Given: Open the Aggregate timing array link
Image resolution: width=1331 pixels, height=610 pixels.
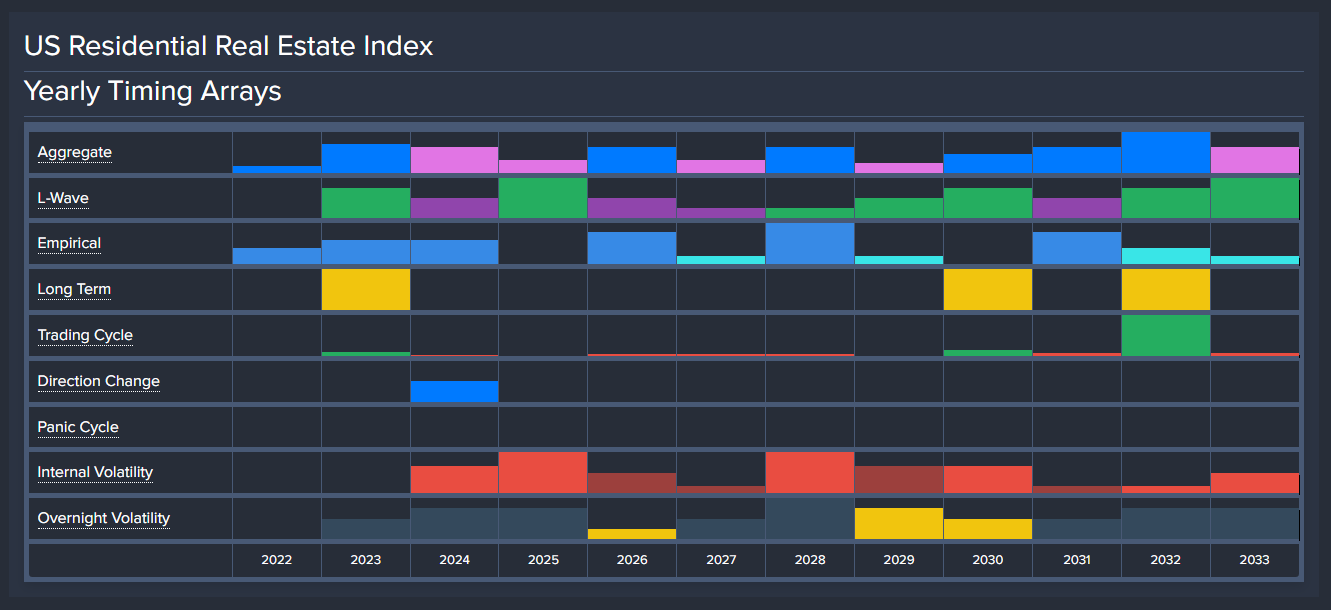Looking at the screenshot, I should (x=74, y=151).
